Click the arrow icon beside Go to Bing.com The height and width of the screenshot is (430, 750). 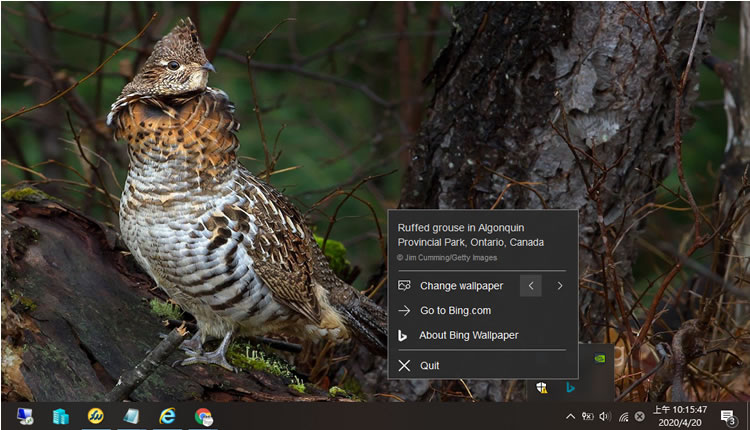click(404, 311)
